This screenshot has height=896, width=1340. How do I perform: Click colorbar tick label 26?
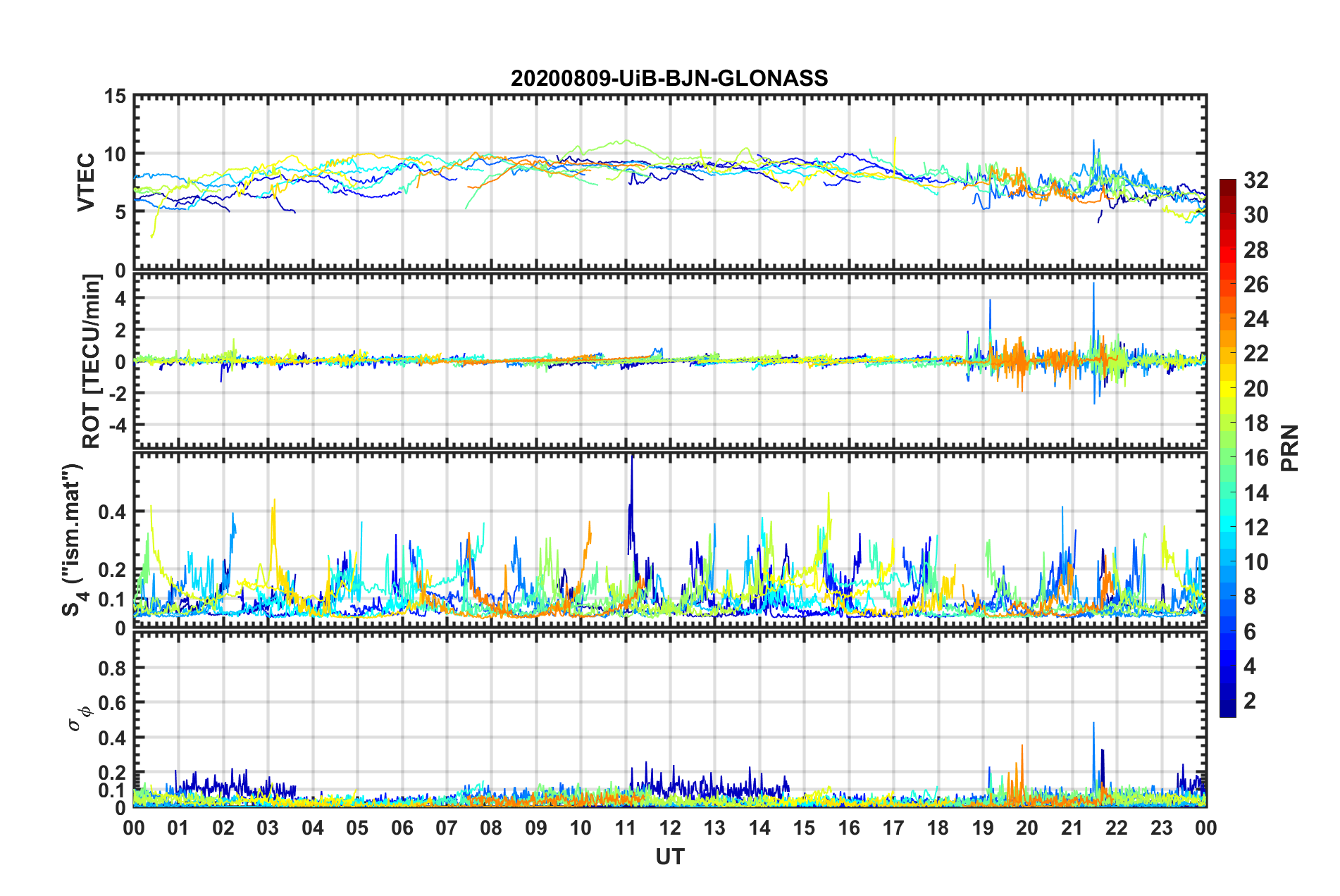point(1256,285)
